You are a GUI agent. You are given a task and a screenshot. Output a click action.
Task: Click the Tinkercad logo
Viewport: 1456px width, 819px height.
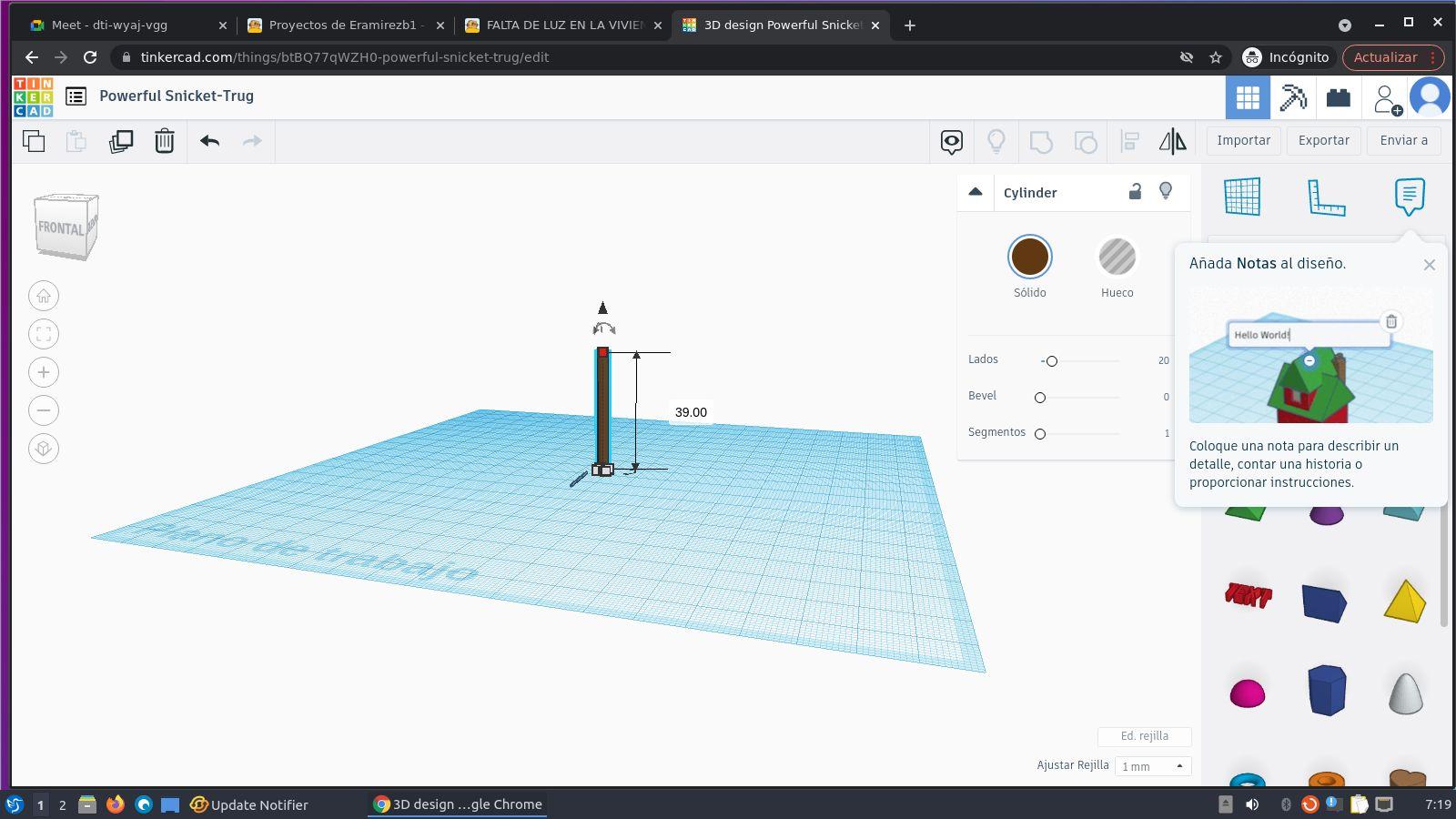click(33, 96)
